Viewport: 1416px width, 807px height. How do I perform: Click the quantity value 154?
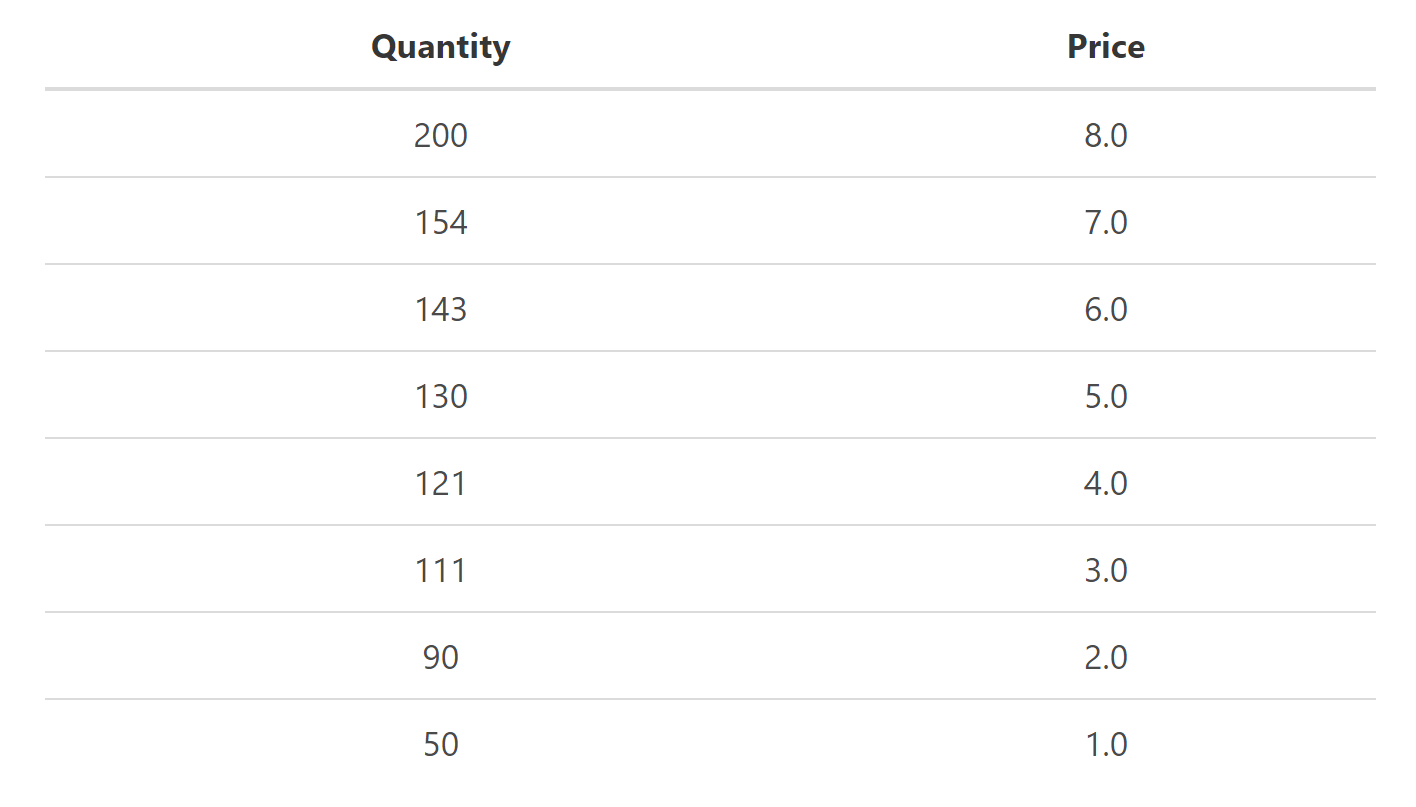coord(440,222)
